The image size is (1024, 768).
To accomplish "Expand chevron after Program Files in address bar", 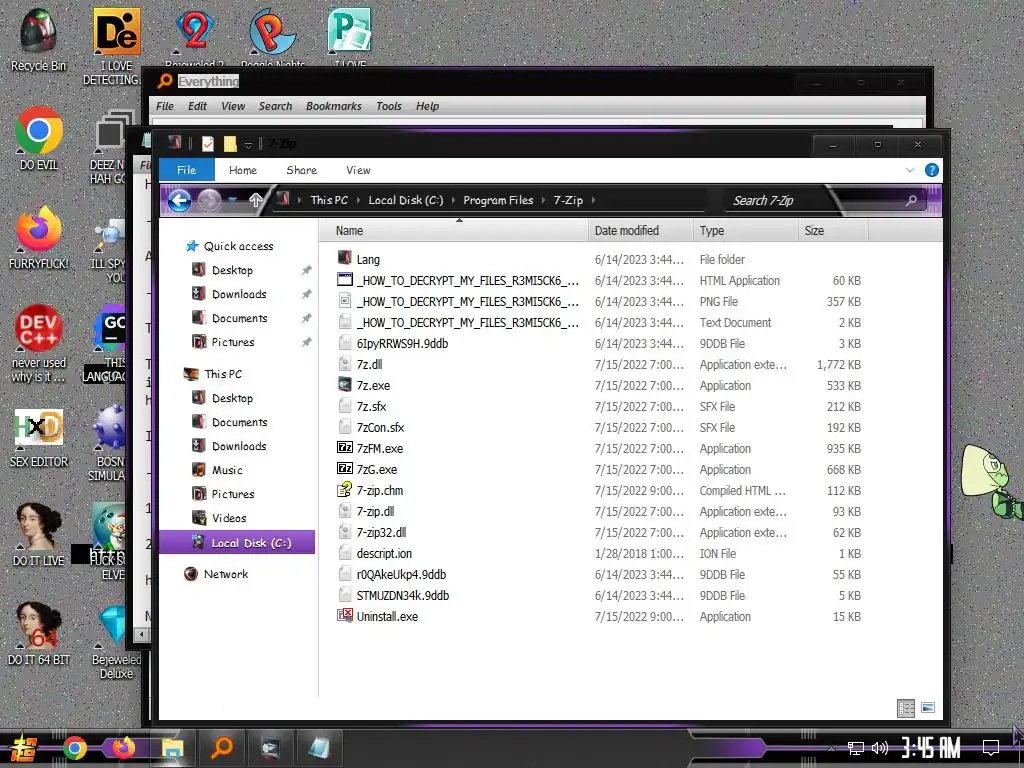I will pyautogui.click(x=543, y=200).
